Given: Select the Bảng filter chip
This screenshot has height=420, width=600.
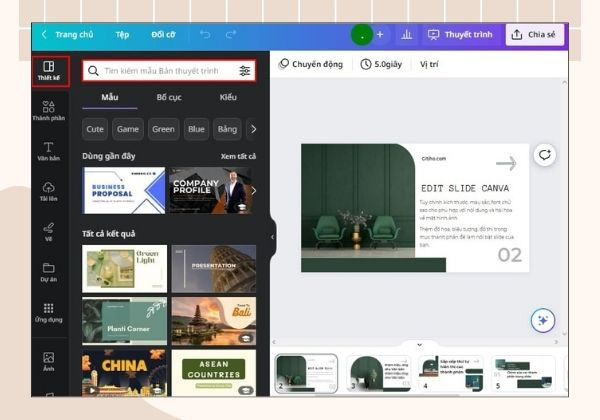Looking at the screenshot, I should [x=227, y=129].
